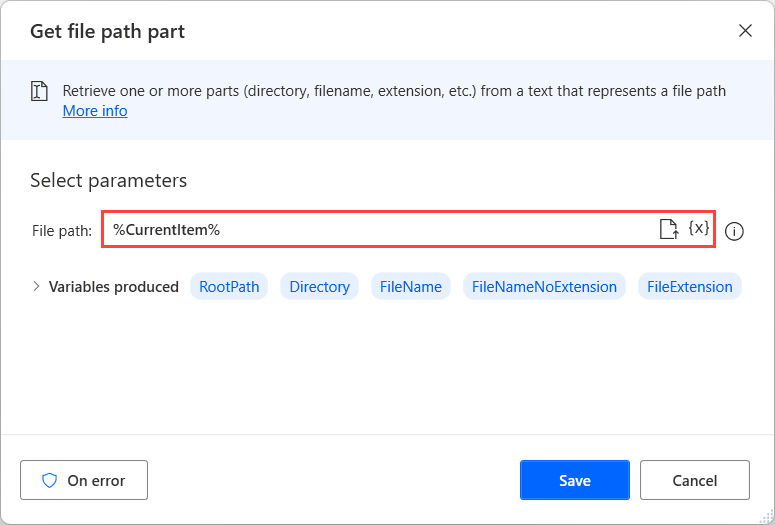The height and width of the screenshot is (525, 775).
Task: Expand the Variables produced chevron
Action: pyautogui.click(x=37, y=286)
